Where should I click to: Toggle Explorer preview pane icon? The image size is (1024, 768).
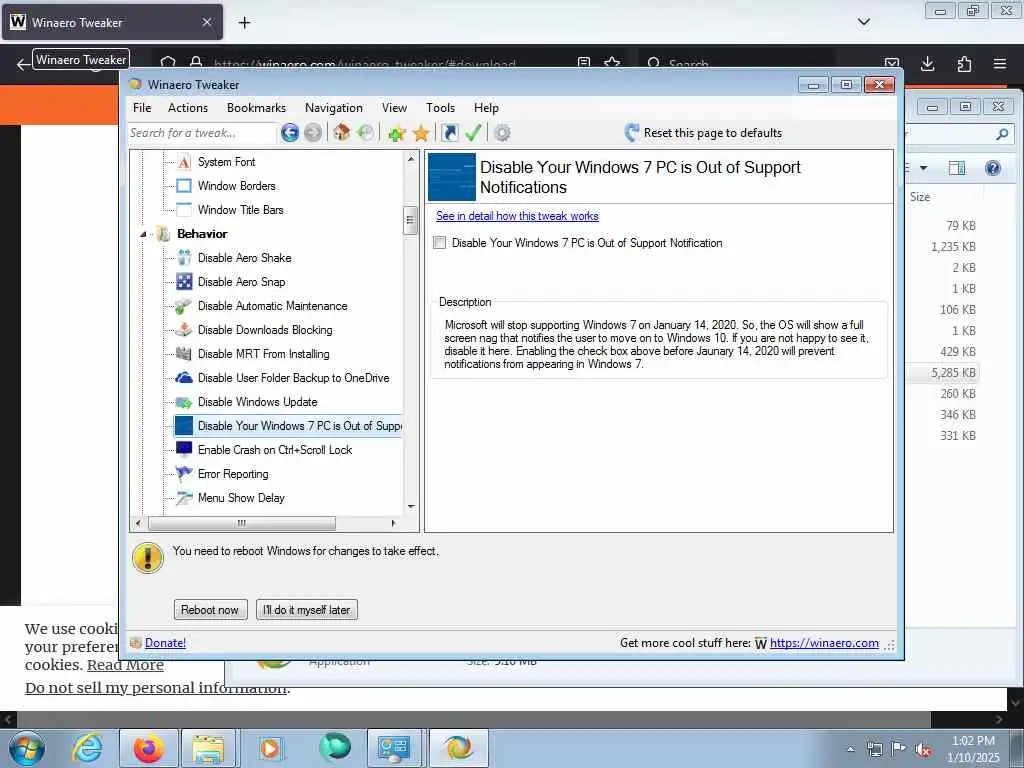point(957,168)
